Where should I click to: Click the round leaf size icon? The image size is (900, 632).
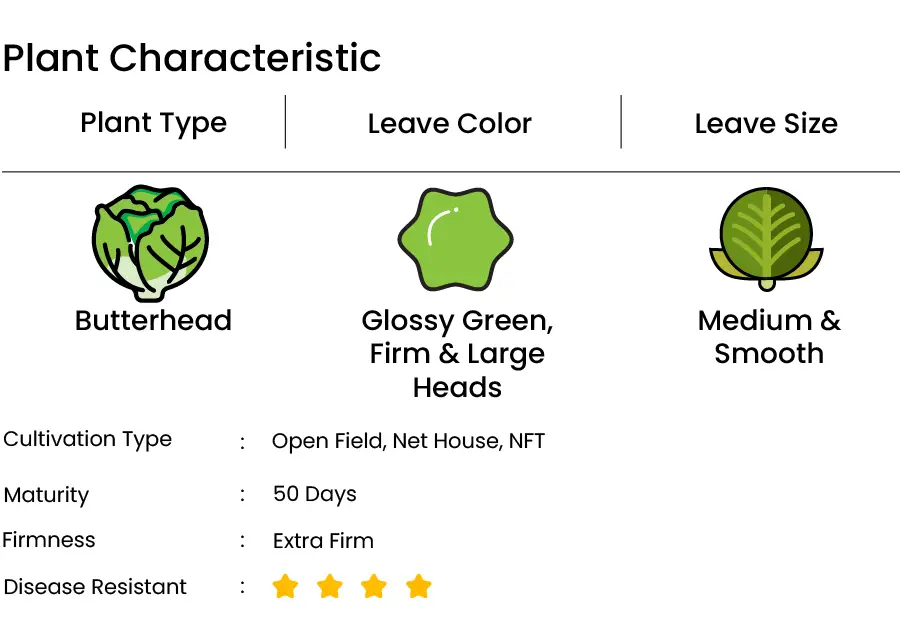pos(766,238)
